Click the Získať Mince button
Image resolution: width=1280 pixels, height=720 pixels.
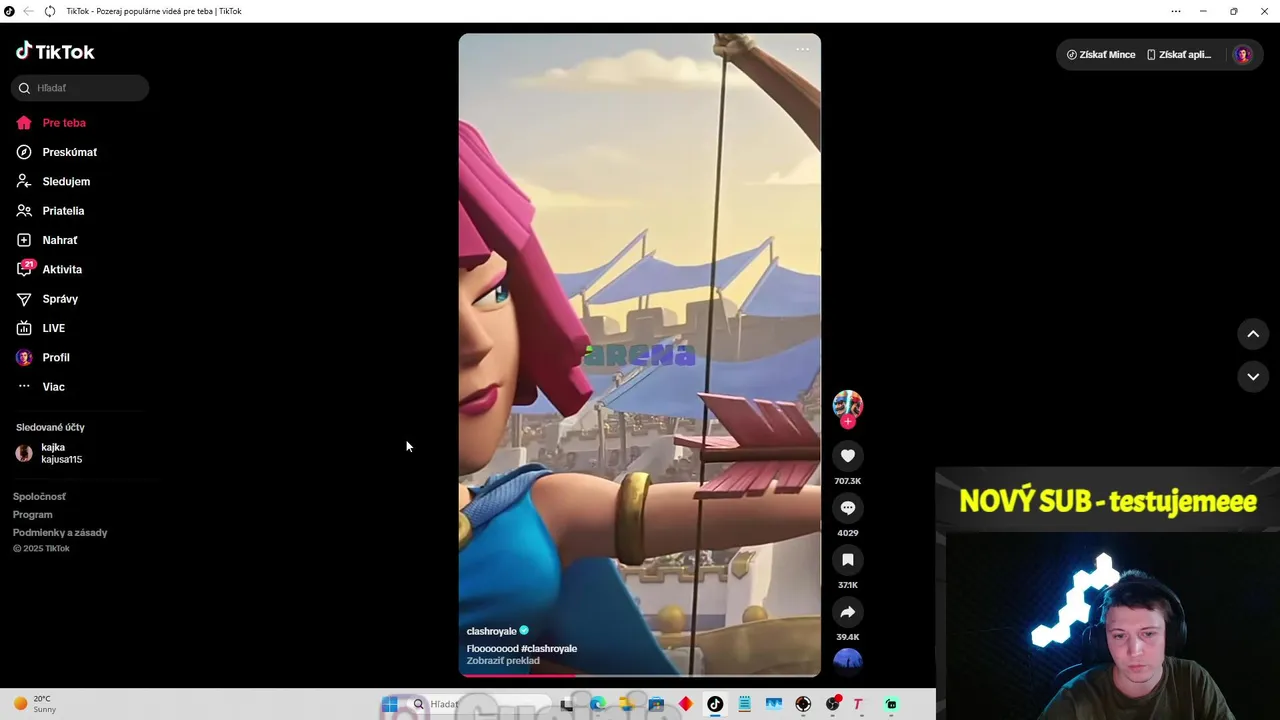tap(1101, 55)
